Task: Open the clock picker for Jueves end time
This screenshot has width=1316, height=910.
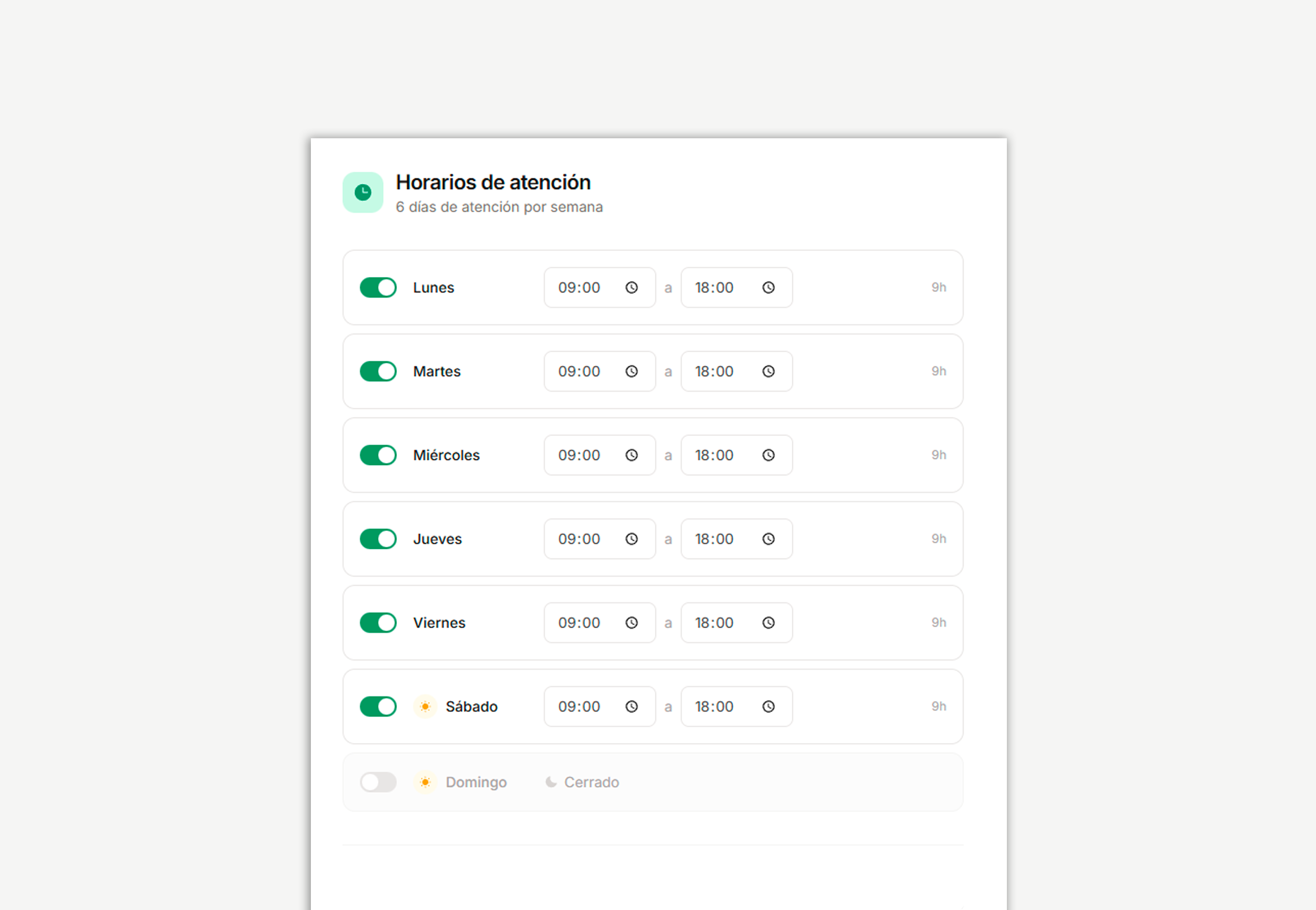Action: [769, 539]
